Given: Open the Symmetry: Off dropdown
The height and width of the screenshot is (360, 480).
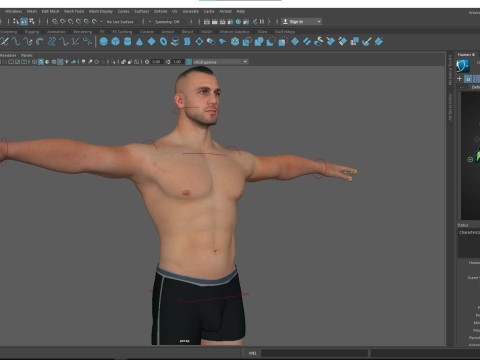Looking at the screenshot, I should (x=168, y=22).
